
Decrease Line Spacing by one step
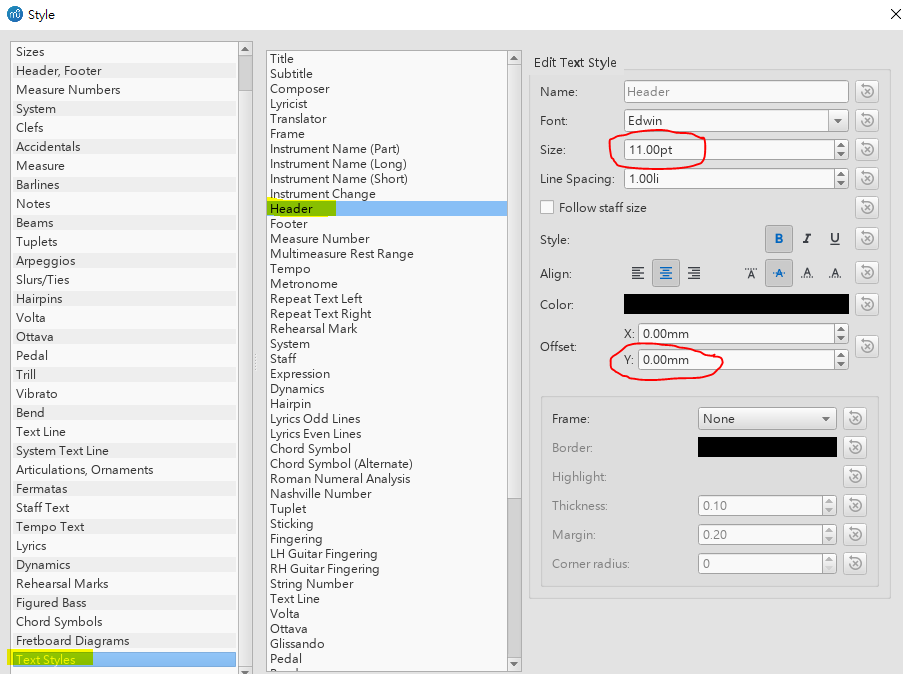click(841, 183)
